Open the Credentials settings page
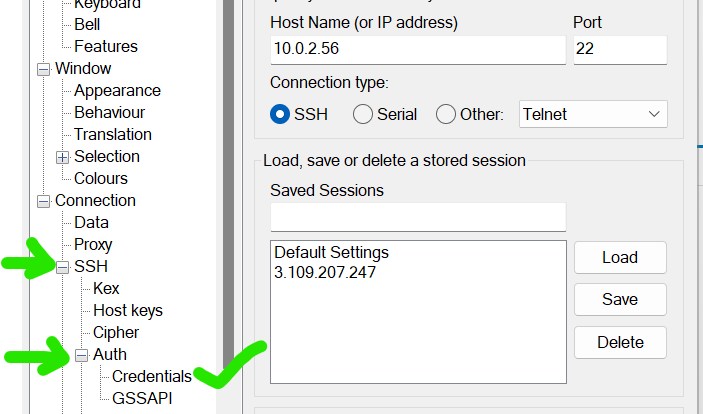The image size is (703, 414). pos(152,376)
